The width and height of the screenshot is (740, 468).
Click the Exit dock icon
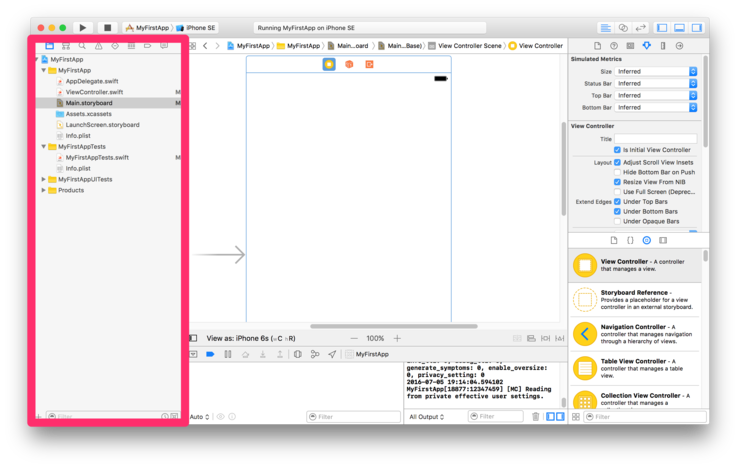[x=369, y=64]
